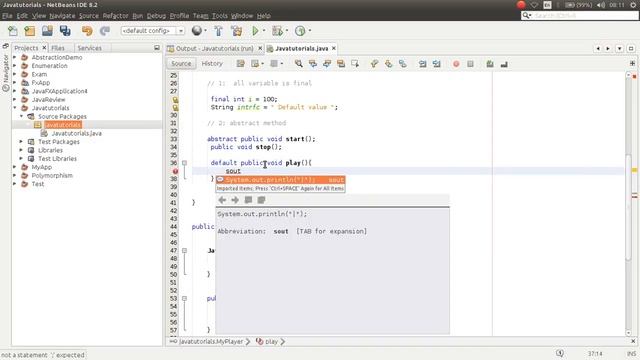Collapse the Javatutorials project node

(15, 108)
